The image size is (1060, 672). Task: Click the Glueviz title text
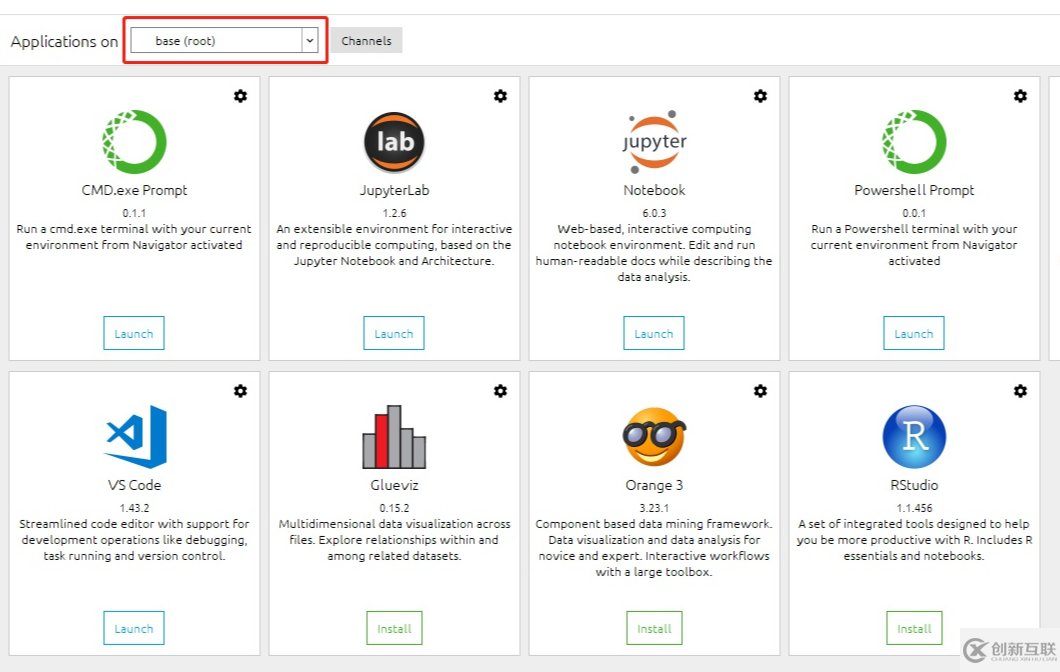click(394, 485)
